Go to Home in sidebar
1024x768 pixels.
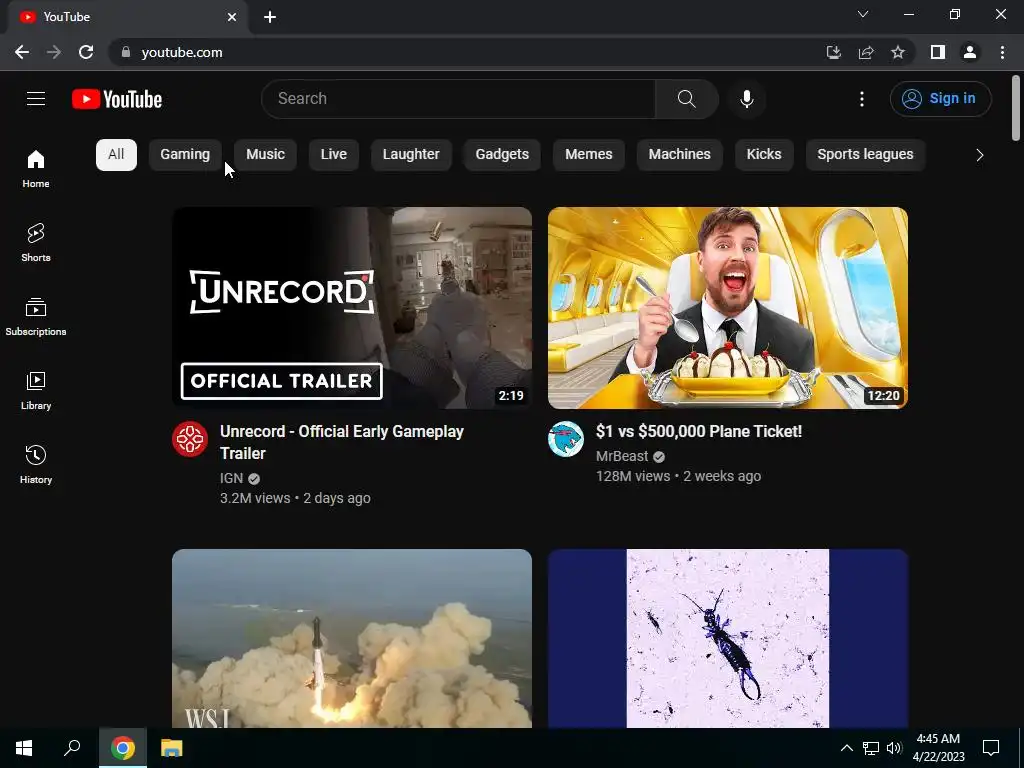pyautogui.click(x=36, y=168)
